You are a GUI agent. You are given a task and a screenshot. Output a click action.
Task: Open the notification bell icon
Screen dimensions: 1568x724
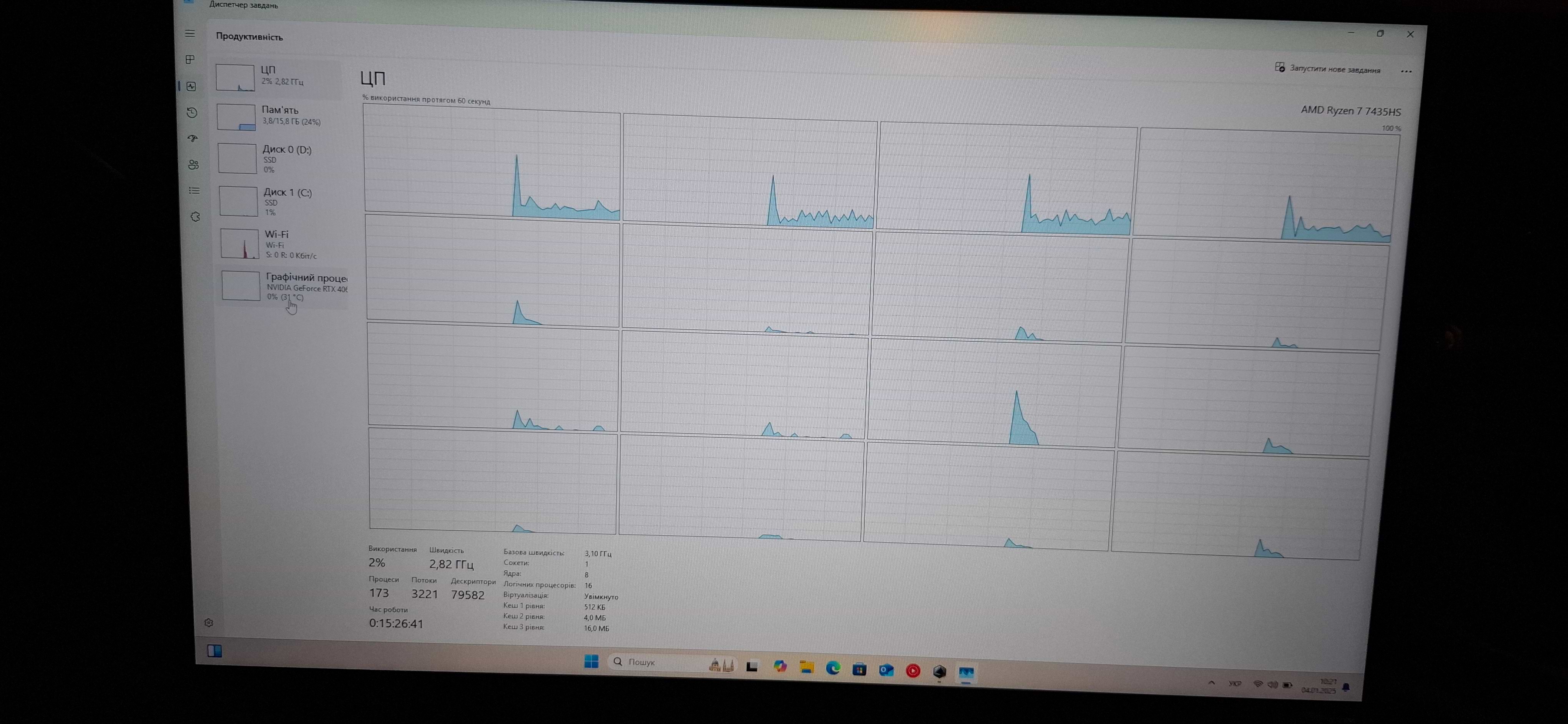coord(1346,687)
